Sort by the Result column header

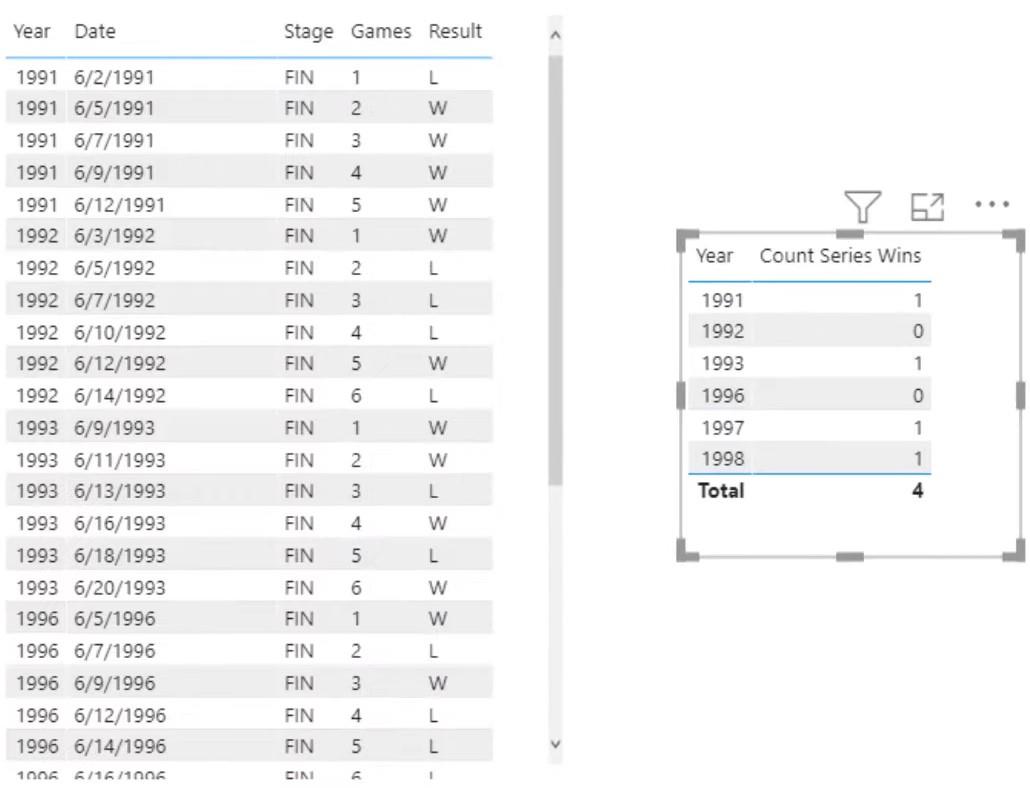(455, 31)
